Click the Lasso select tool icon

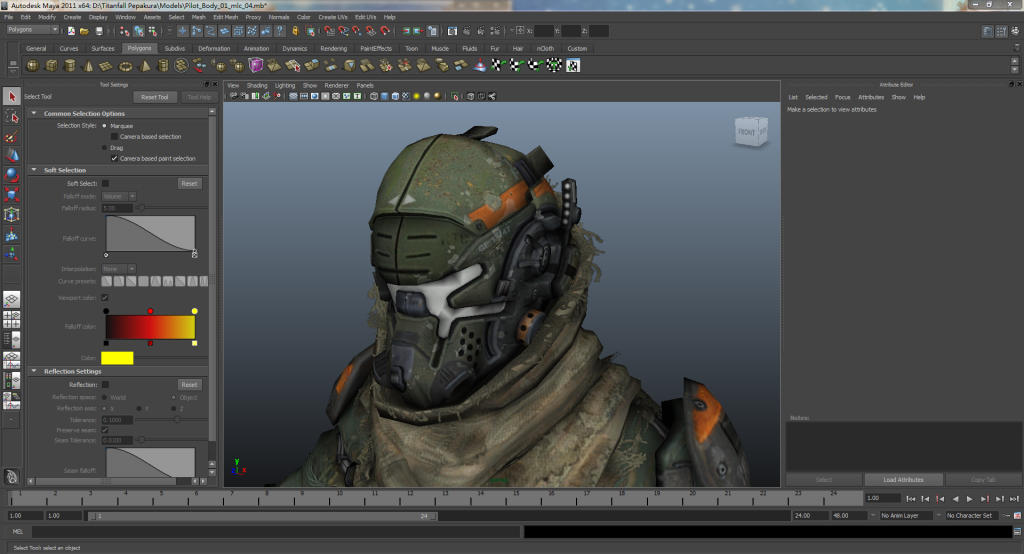(x=11, y=116)
